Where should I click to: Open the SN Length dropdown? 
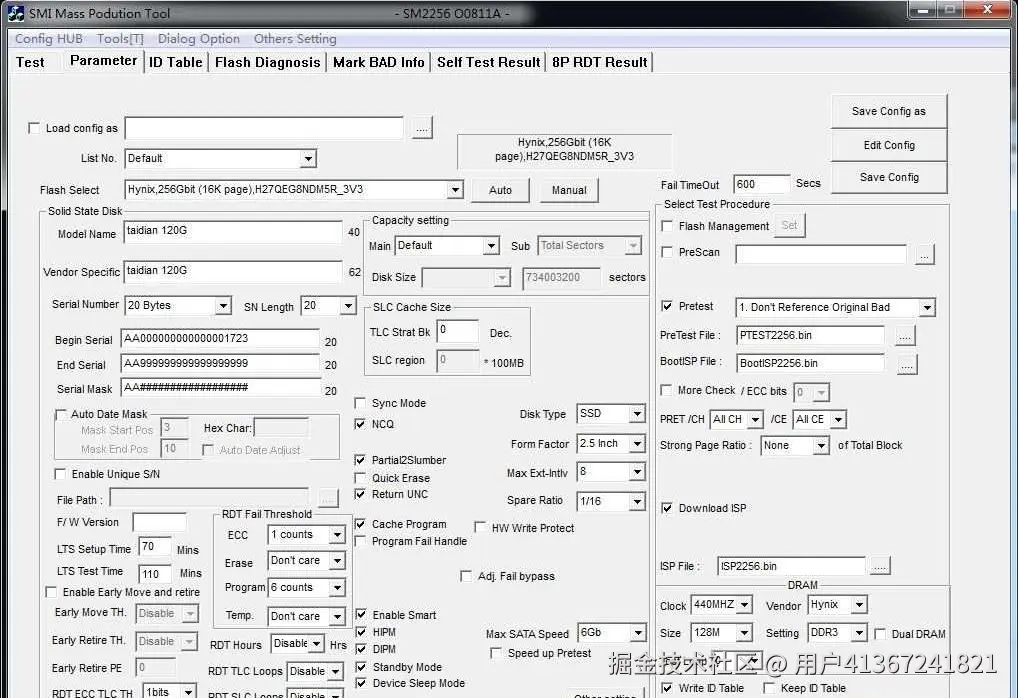(328, 305)
